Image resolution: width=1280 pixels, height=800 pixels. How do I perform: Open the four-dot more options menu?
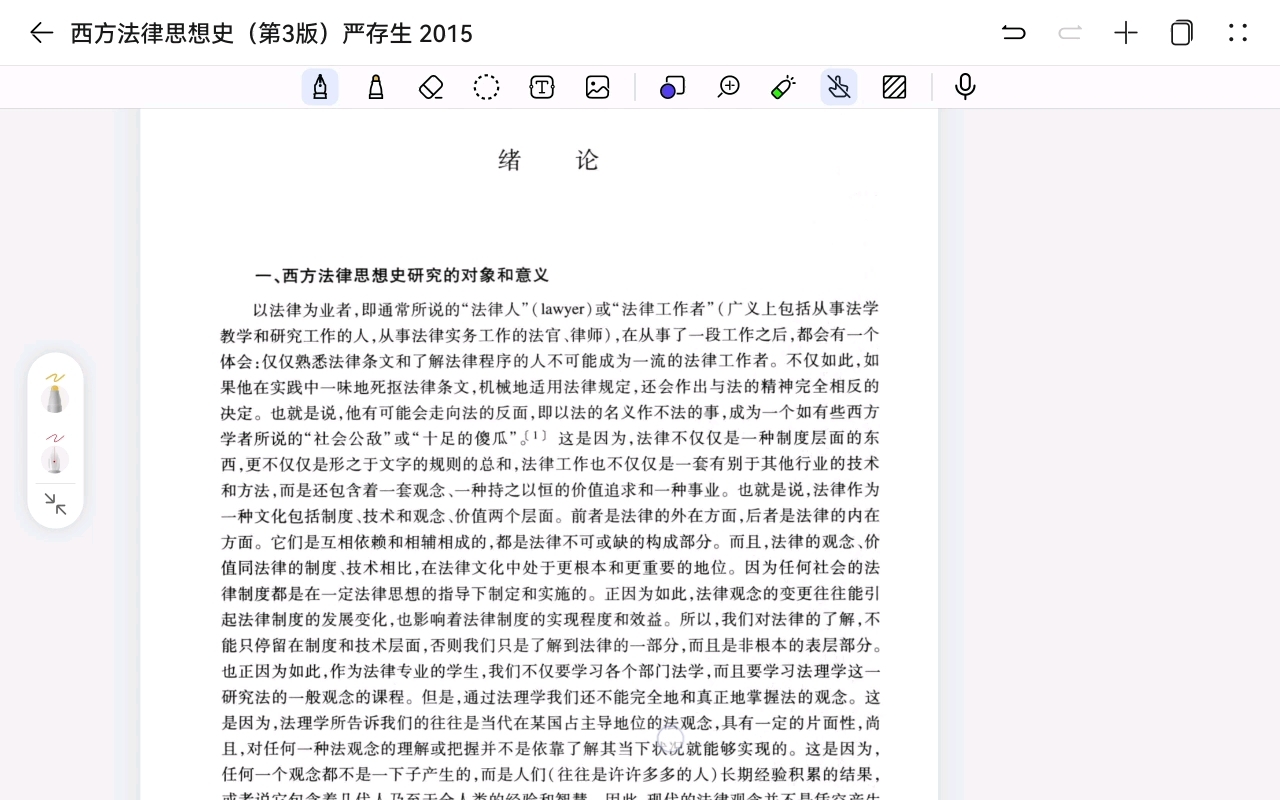1238,33
